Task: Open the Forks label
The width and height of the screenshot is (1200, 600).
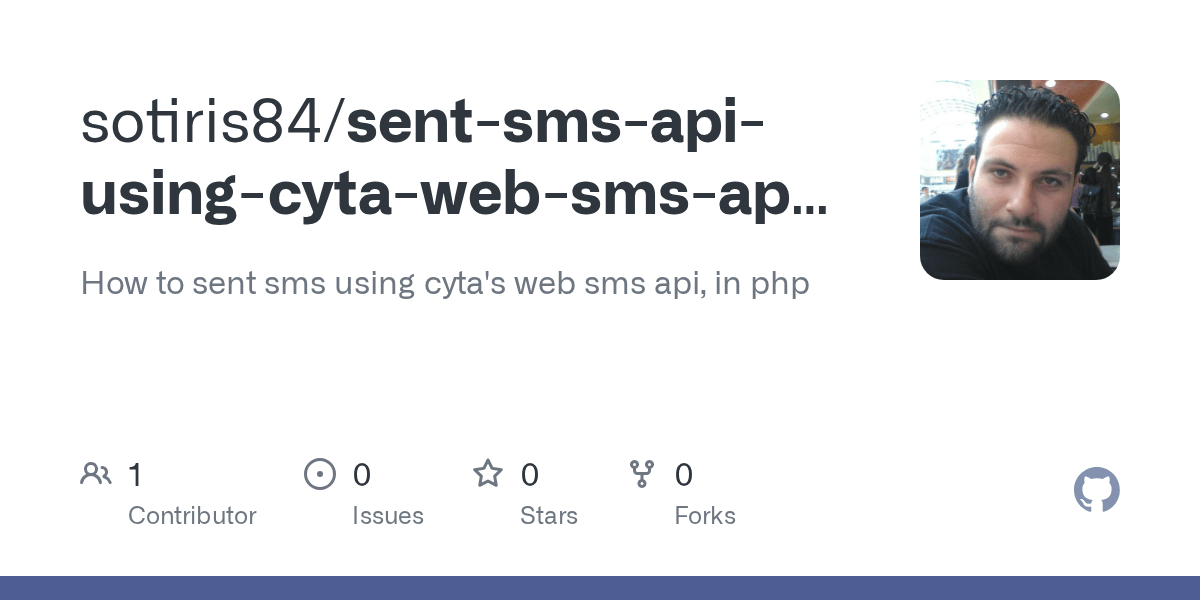Action: tap(705, 516)
